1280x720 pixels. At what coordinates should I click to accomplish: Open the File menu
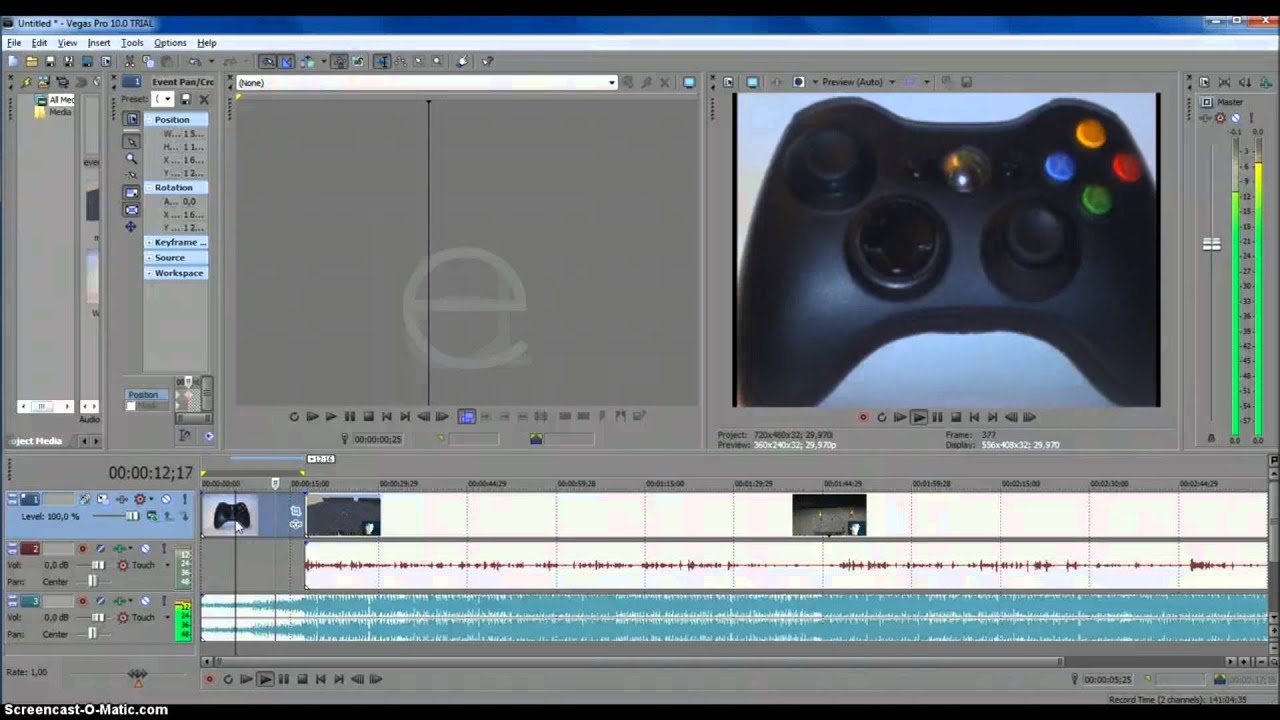[x=14, y=43]
